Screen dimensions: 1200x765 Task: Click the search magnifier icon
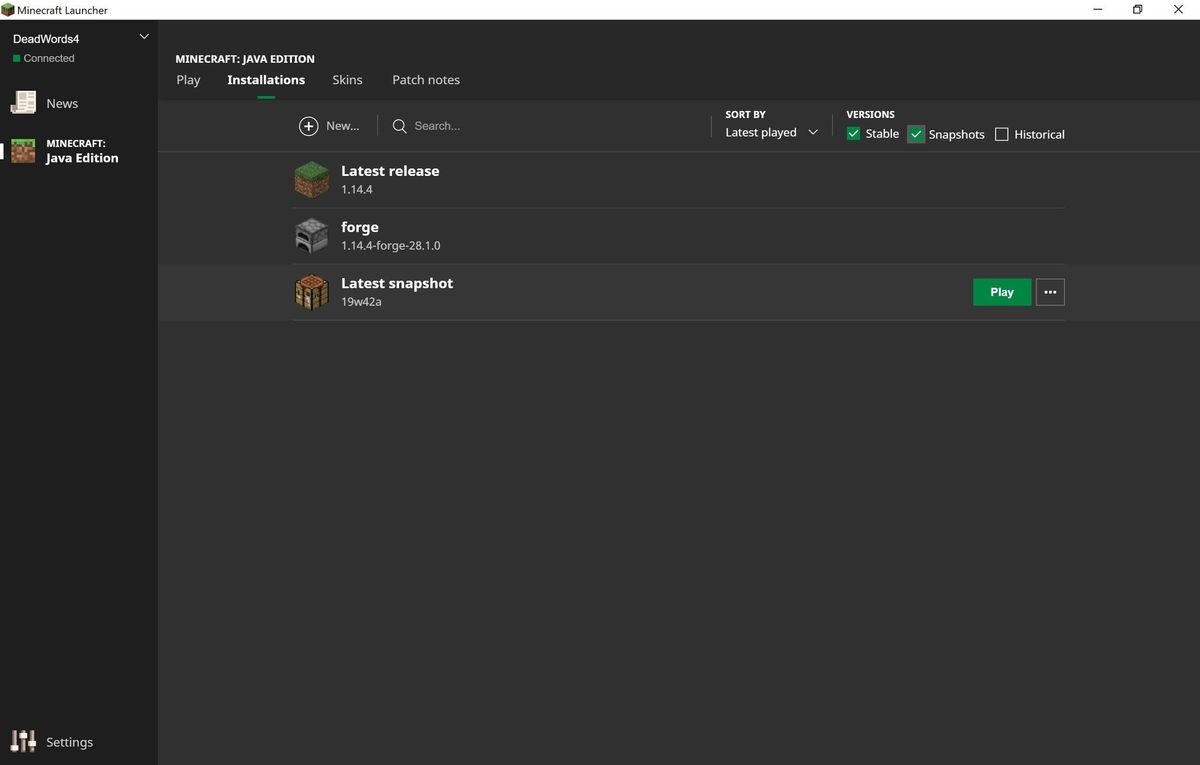399,126
